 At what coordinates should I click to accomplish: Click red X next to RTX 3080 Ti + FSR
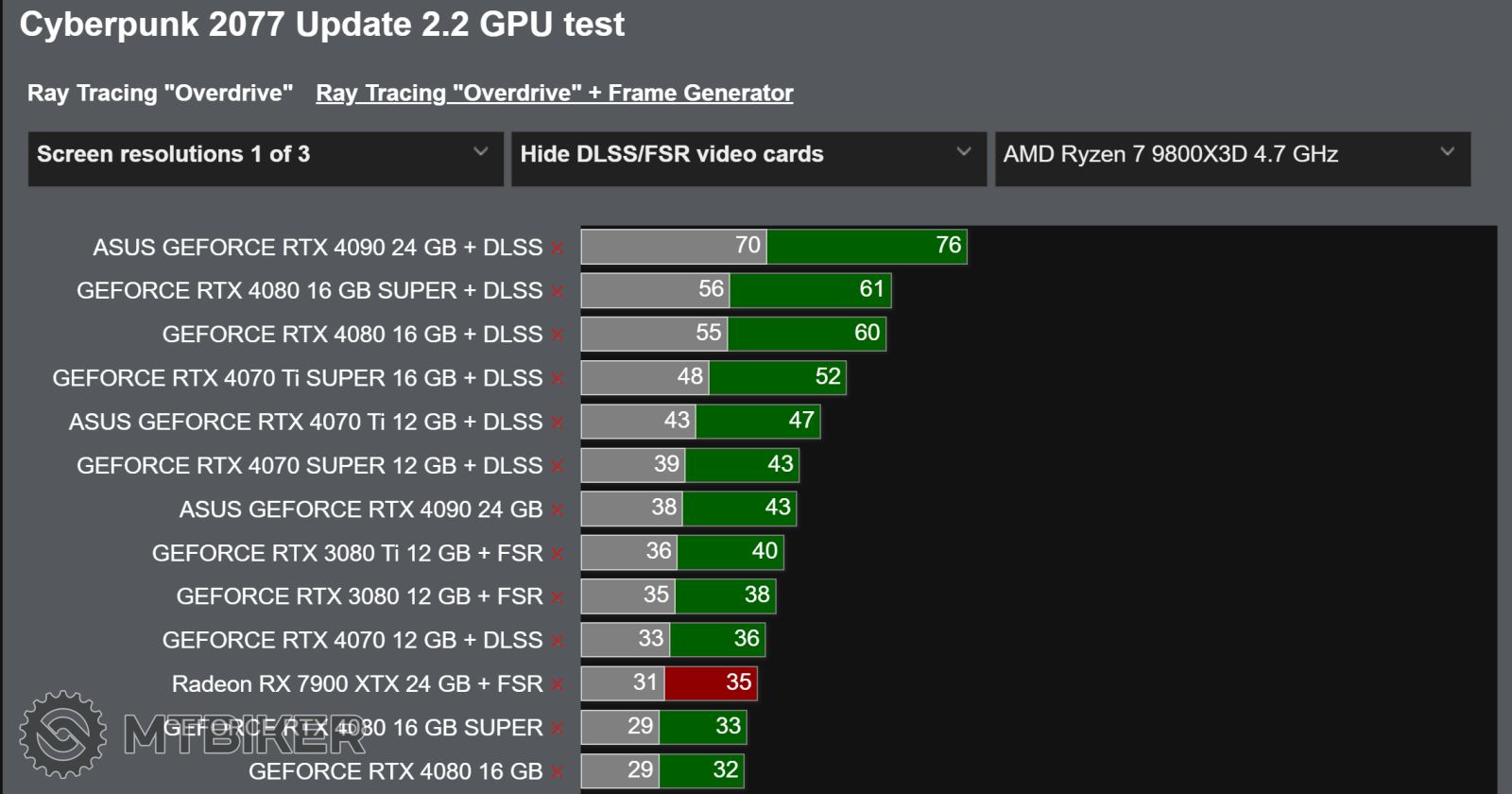558,555
